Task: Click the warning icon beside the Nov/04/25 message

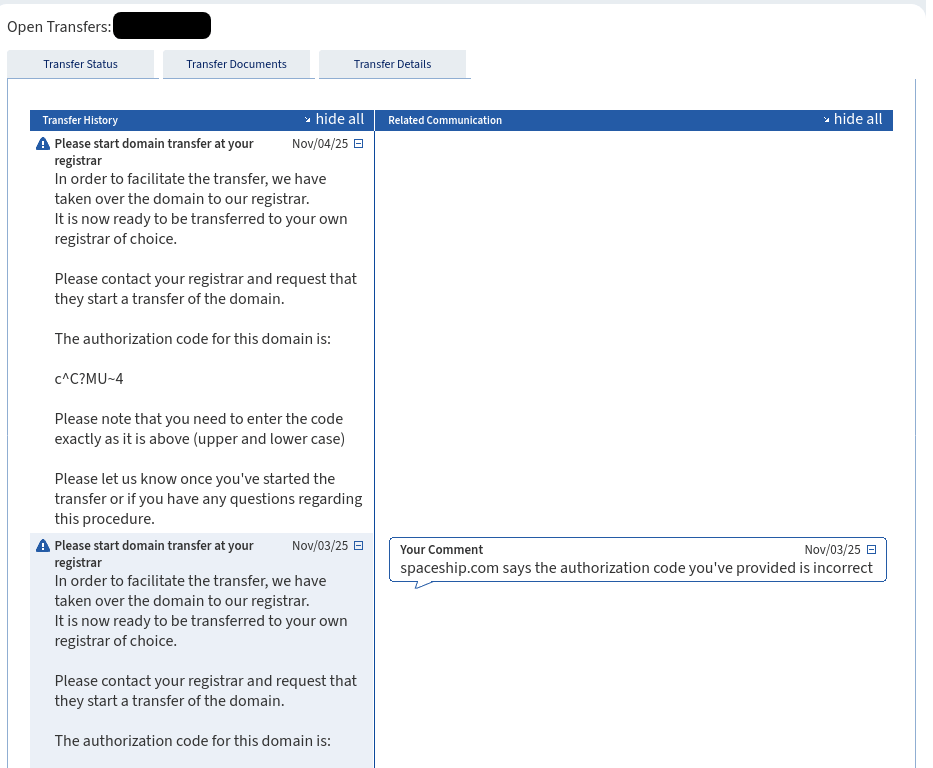Action: point(42,143)
